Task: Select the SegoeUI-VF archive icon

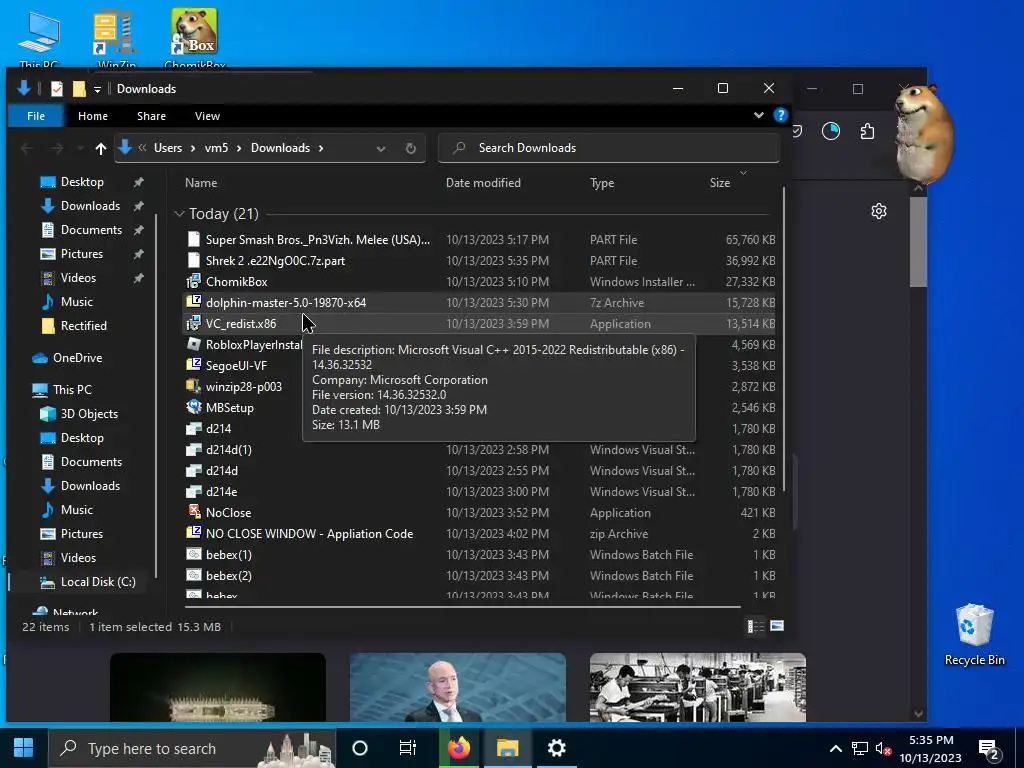Action: (x=193, y=365)
